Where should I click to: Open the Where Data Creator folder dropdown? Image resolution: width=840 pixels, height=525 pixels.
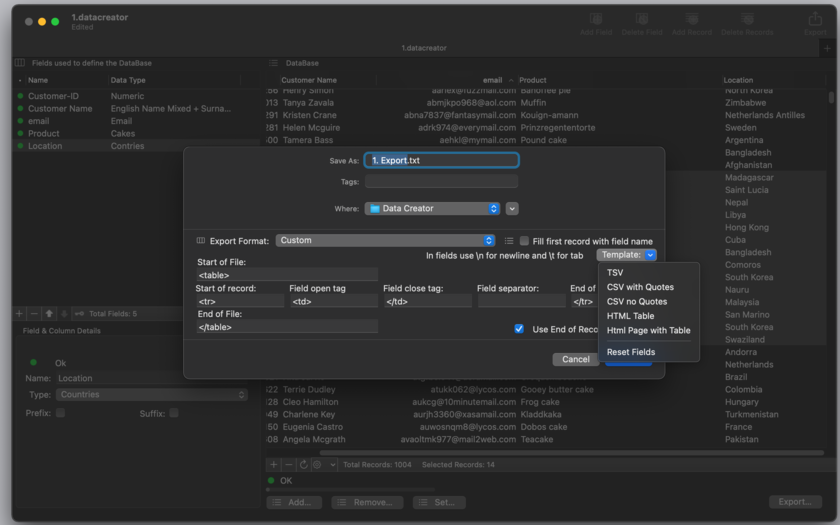pyautogui.click(x=432, y=208)
